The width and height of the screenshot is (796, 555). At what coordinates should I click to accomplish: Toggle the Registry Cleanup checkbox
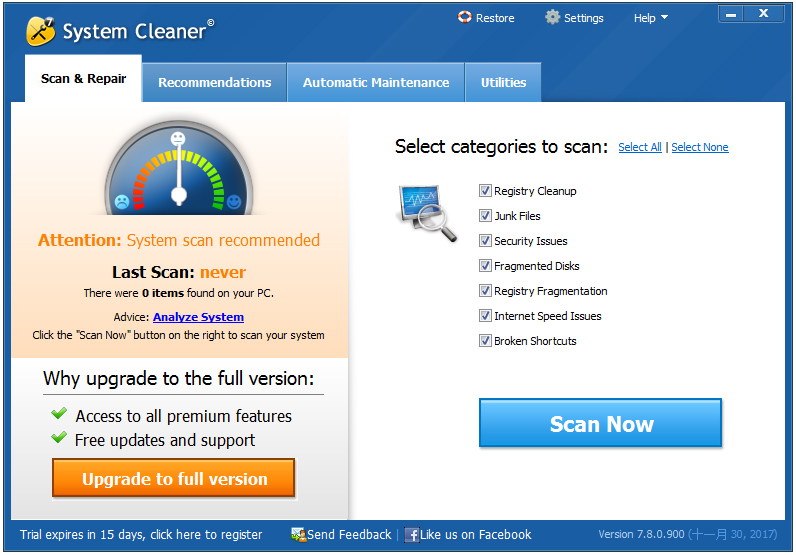point(485,190)
